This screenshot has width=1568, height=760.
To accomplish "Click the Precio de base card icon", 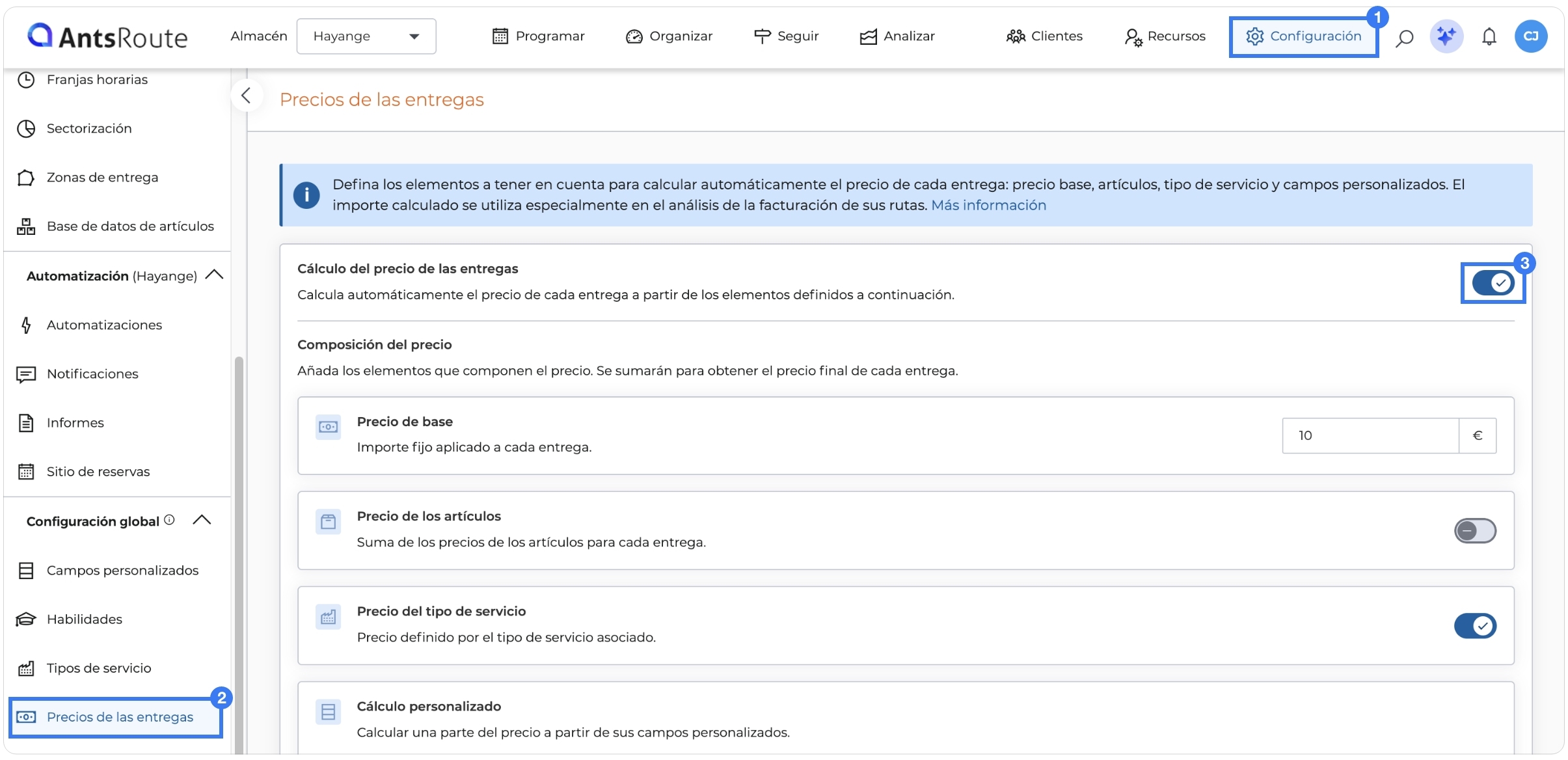I will 328,428.
